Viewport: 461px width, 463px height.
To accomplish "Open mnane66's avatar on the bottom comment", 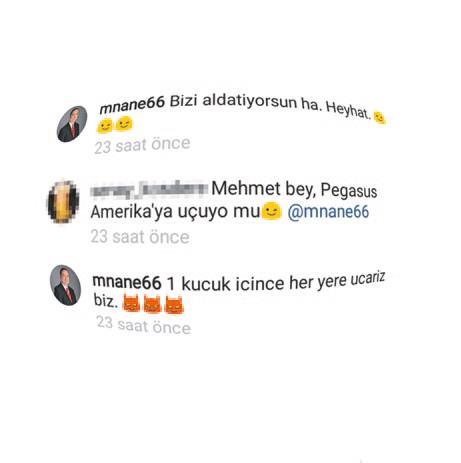I will click(x=65, y=285).
